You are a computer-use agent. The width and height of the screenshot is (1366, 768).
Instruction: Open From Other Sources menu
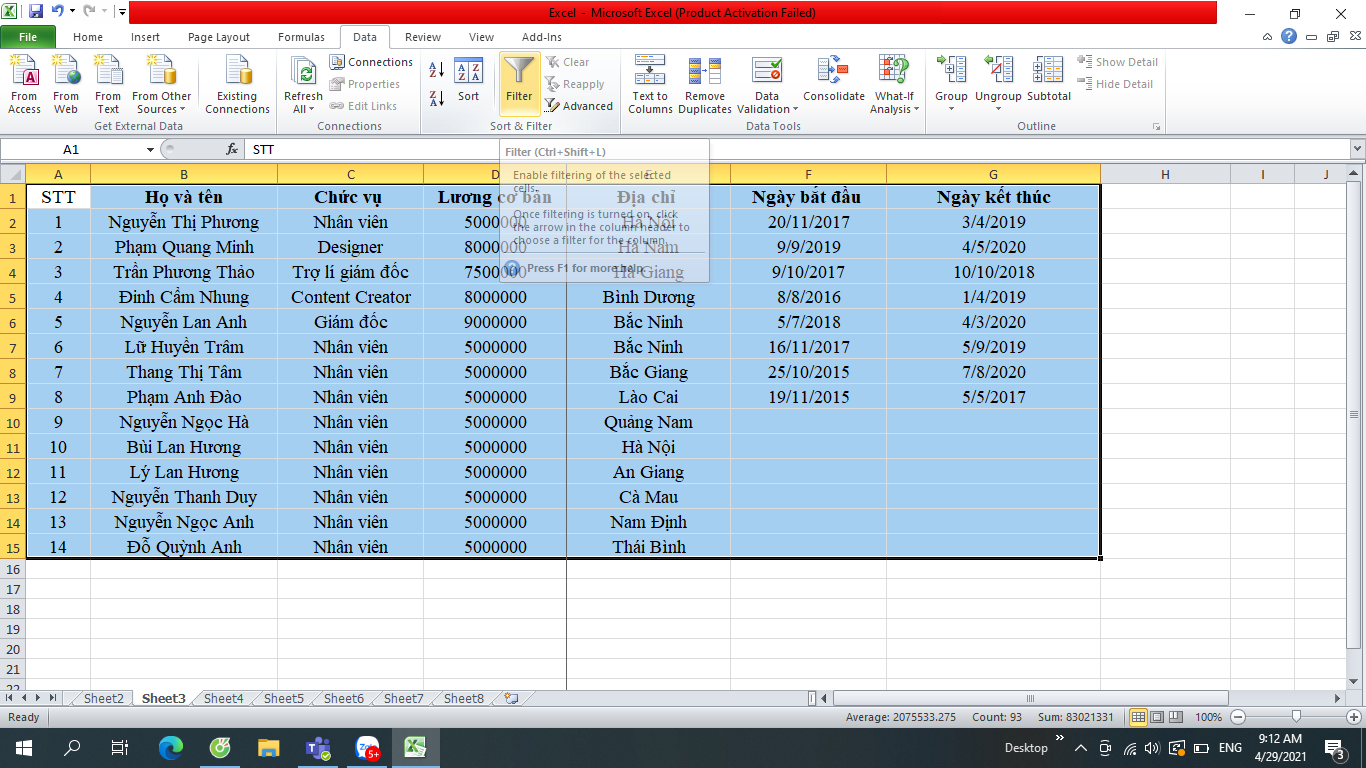point(162,85)
